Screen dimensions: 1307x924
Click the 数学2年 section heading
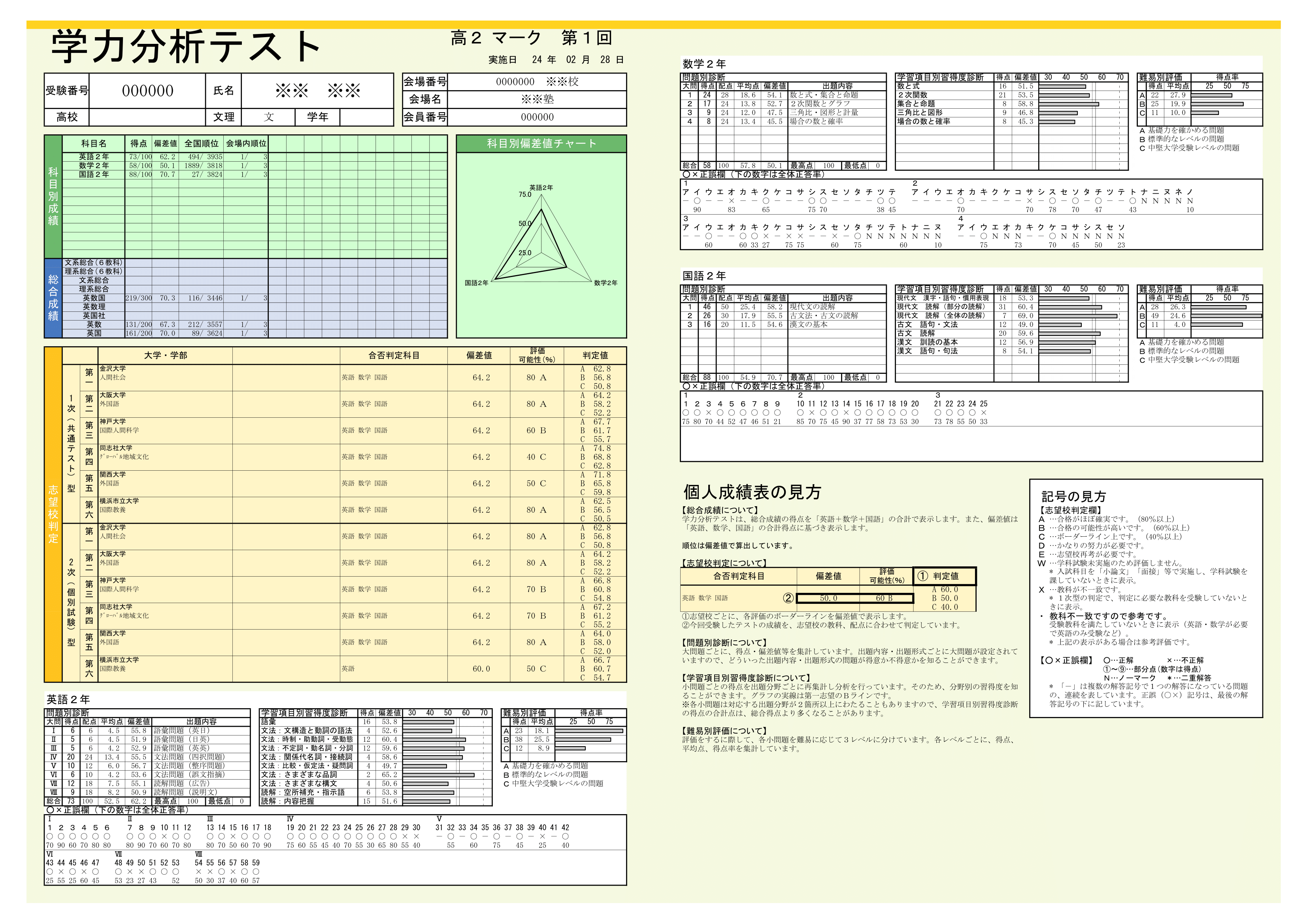[704, 64]
